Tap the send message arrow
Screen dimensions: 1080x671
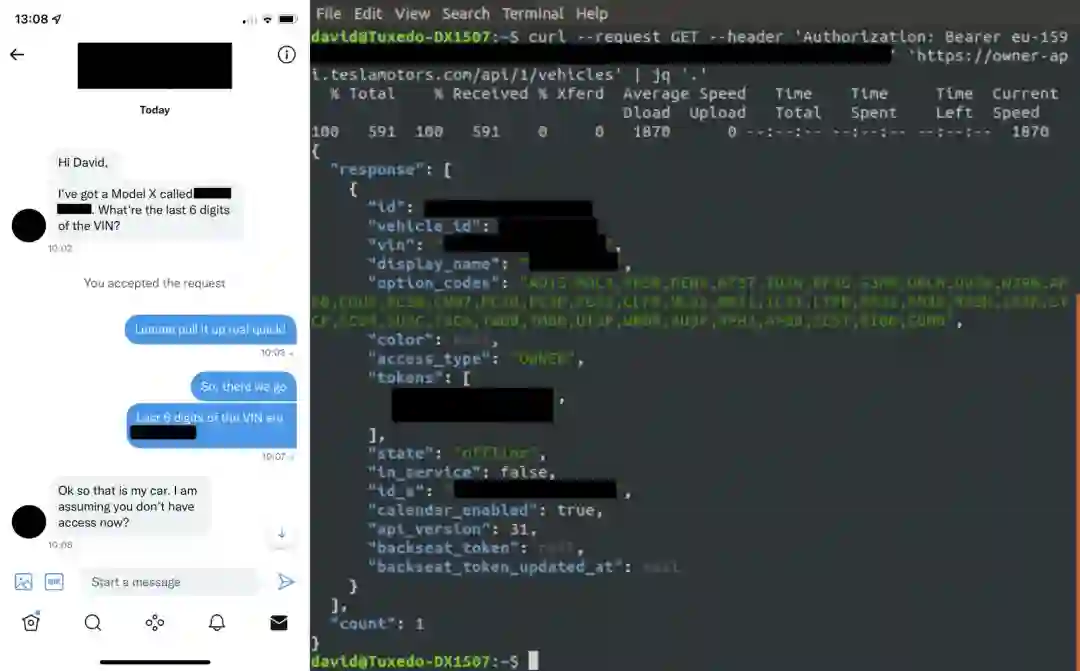[286, 582]
